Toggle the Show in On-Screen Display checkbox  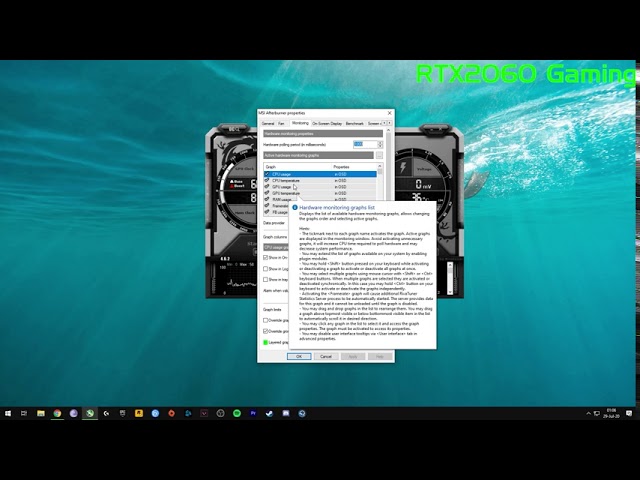(266, 258)
